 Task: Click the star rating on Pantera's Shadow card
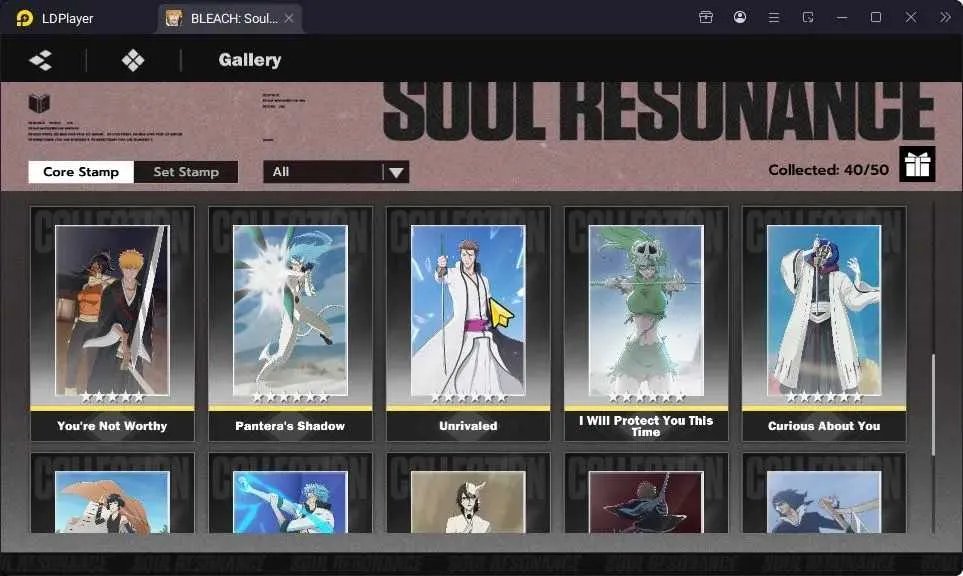pos(290,398)
